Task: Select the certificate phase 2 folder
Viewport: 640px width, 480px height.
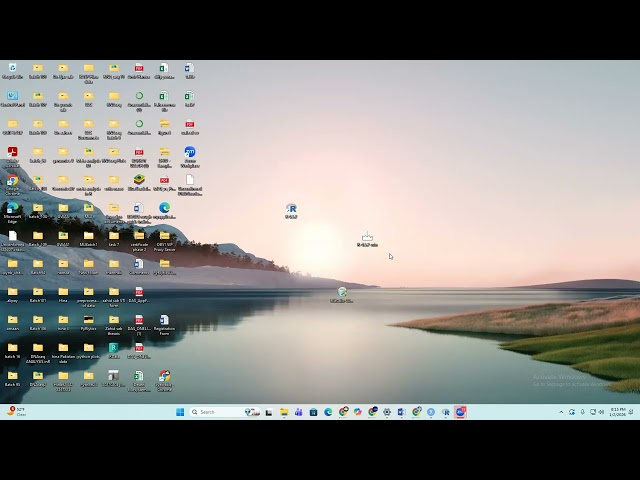Action: (139, 237)
